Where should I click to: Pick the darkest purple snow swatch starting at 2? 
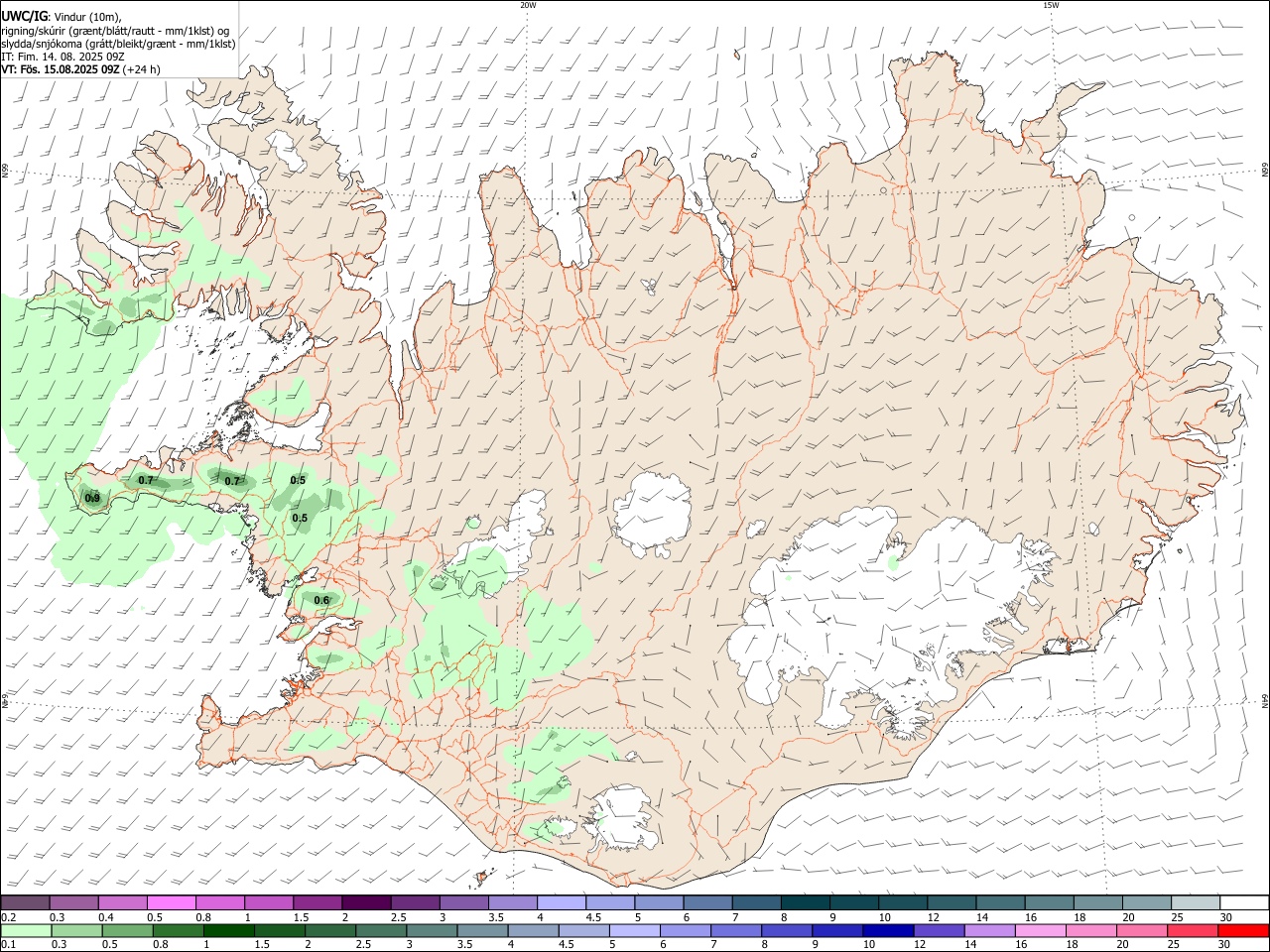point(365,903)
